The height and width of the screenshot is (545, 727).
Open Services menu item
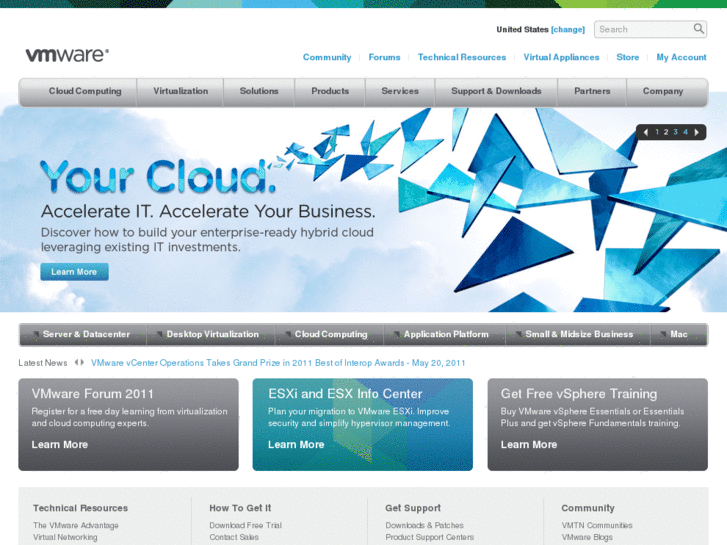[400, 91]
